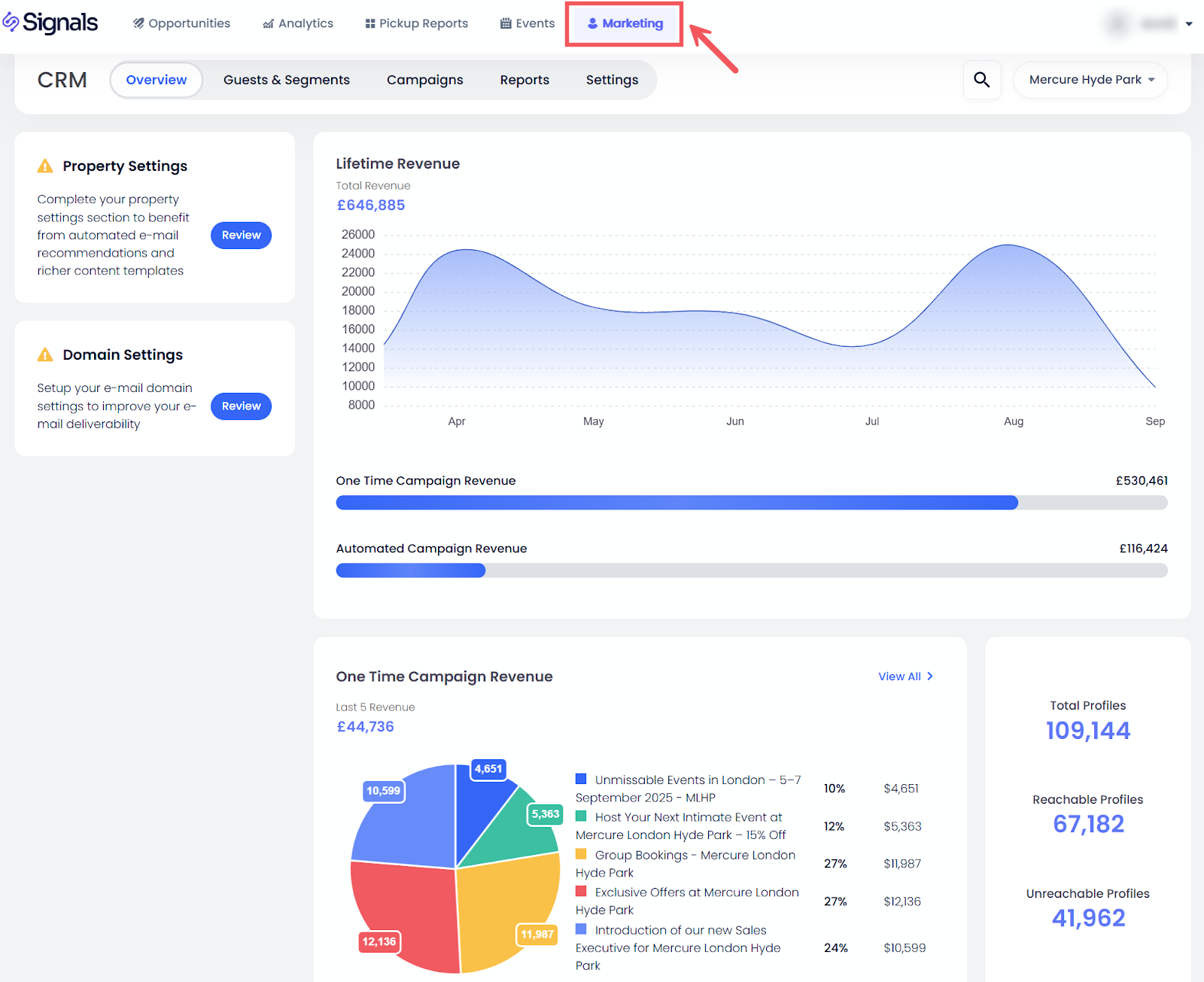Viewport: 1204px width, 982px height.
Task: Click the Property Settings warning icon
Action: pos(45,166)
